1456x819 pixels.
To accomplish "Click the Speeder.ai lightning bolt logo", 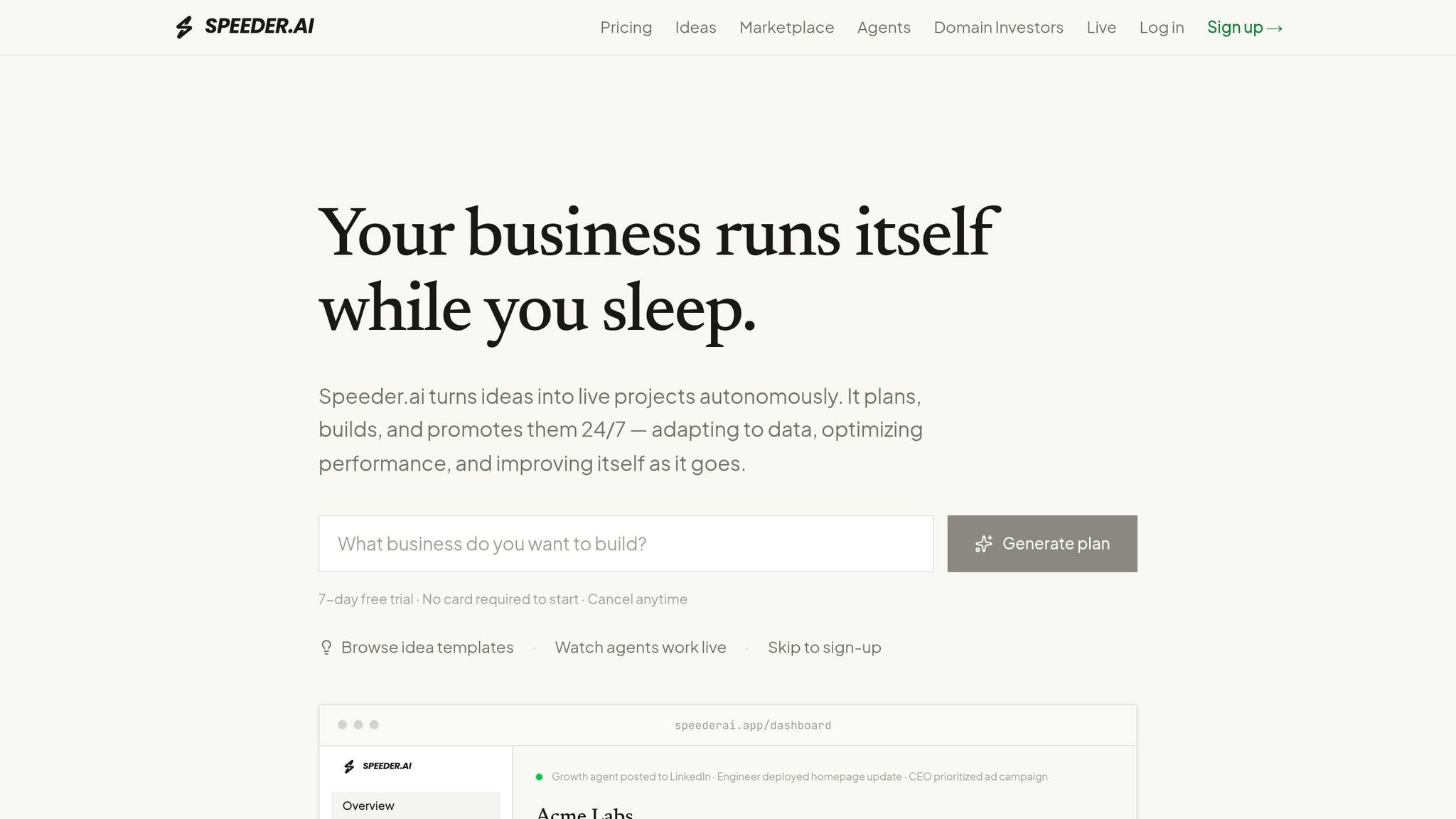I will click(x=185, y=27).
